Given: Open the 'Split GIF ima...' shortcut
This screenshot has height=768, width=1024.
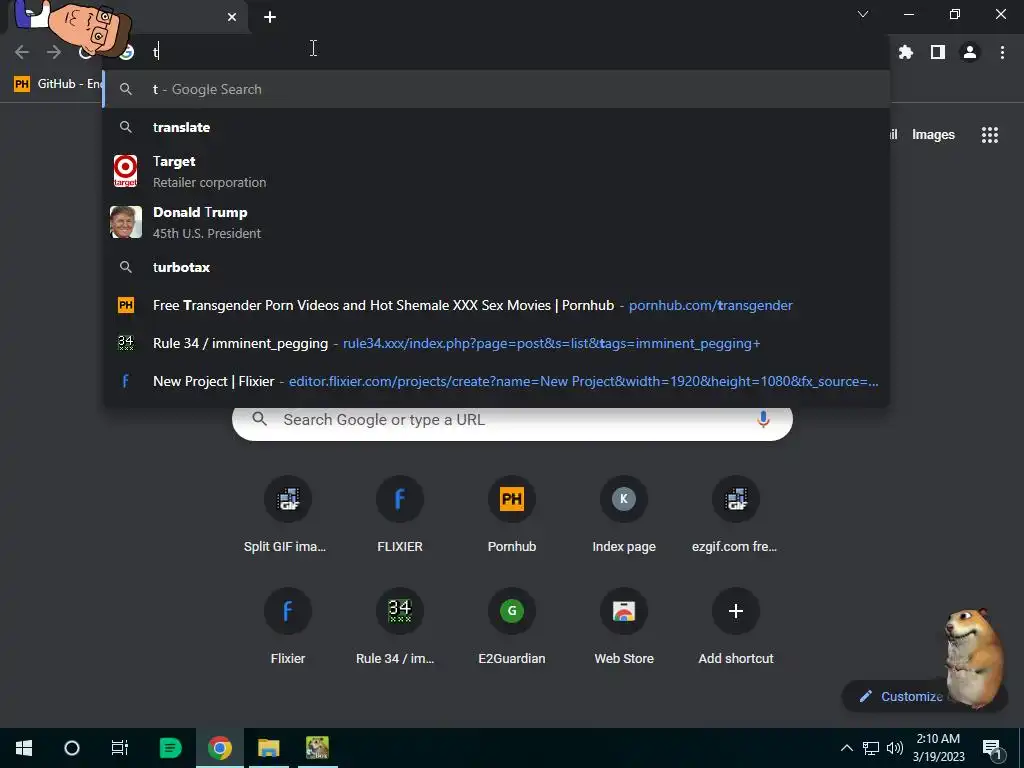Looking at the screenshot, I should (x=288, y=516).
